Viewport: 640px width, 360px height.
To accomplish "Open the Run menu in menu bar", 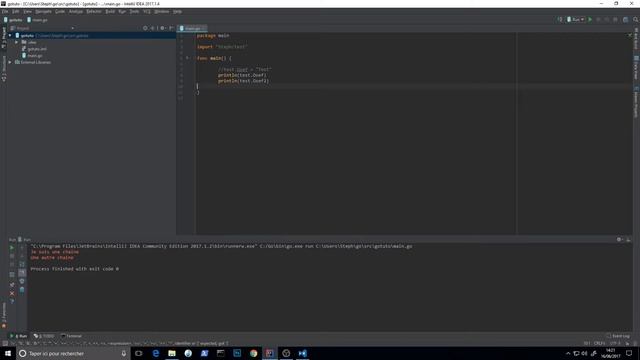I will [122, 11].
